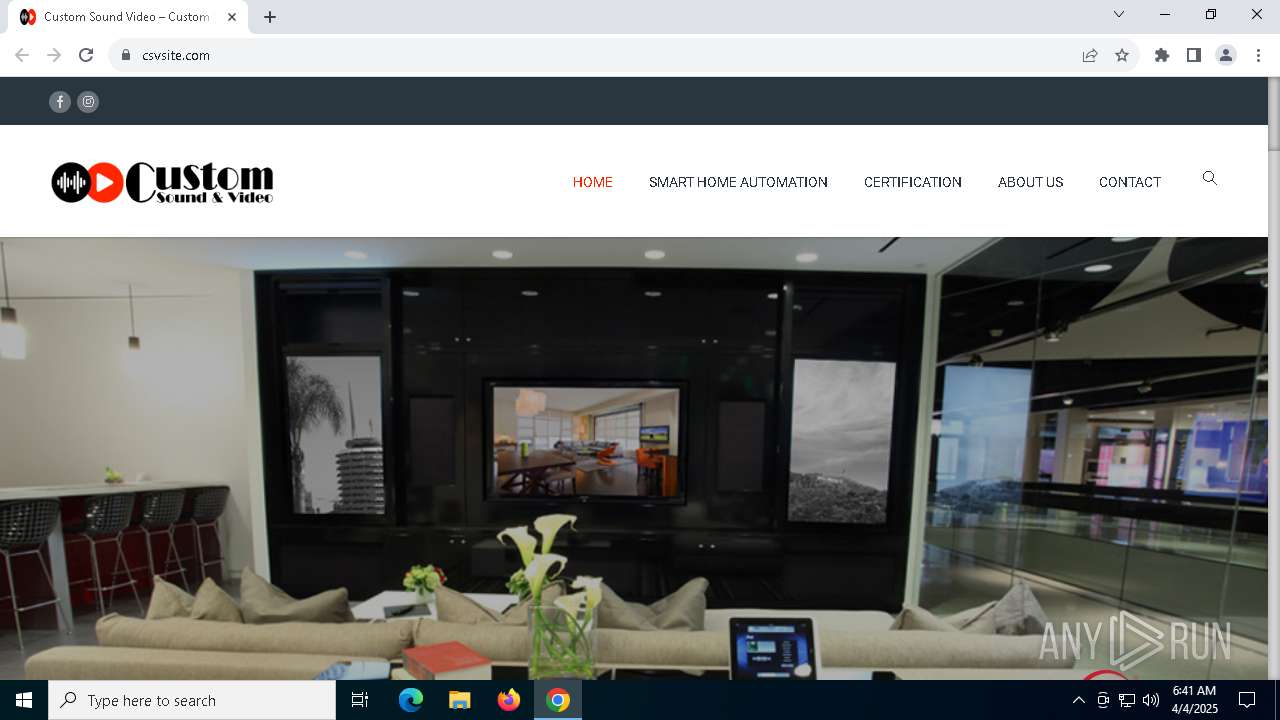
Task: Reload the page
Action: click(x=86, y=55)
